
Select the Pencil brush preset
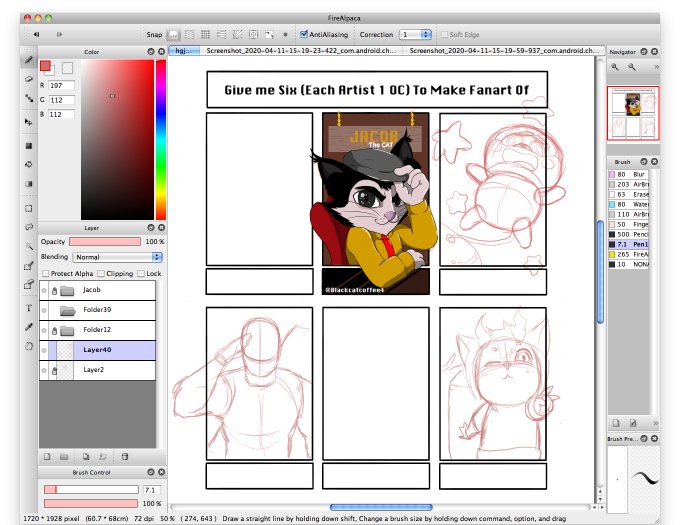628,234
